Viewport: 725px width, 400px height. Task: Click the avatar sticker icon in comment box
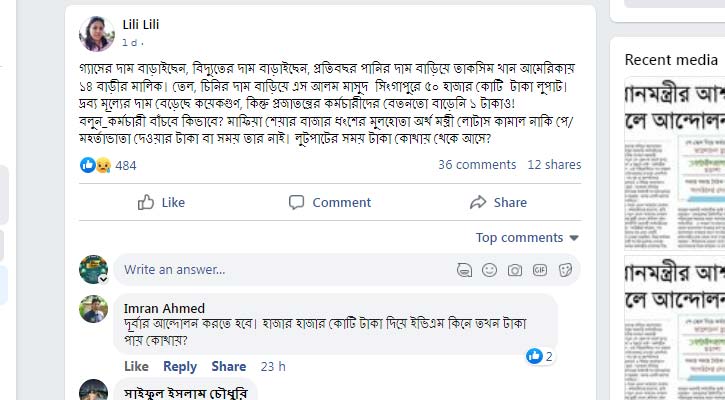pyautogui.click(x=465, y=270)
